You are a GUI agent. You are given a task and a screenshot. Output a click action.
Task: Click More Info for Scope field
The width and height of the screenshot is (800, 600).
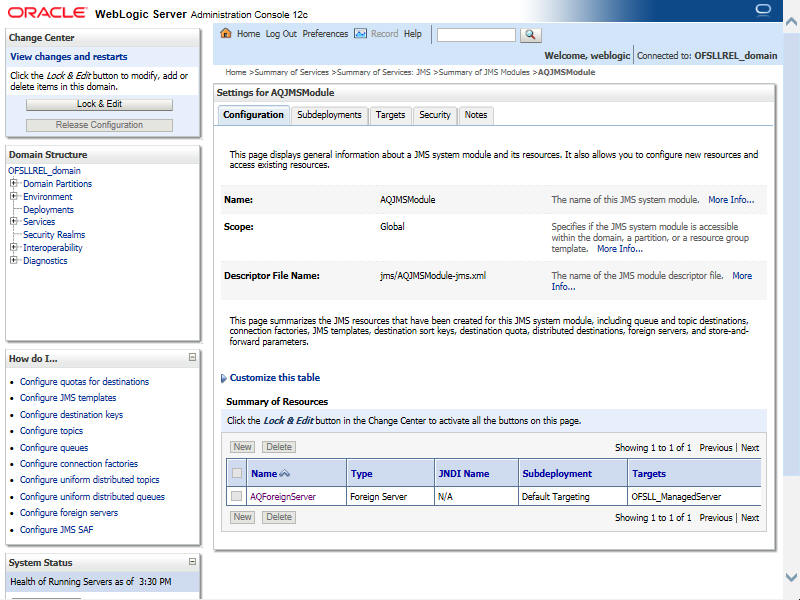[620, 249]
